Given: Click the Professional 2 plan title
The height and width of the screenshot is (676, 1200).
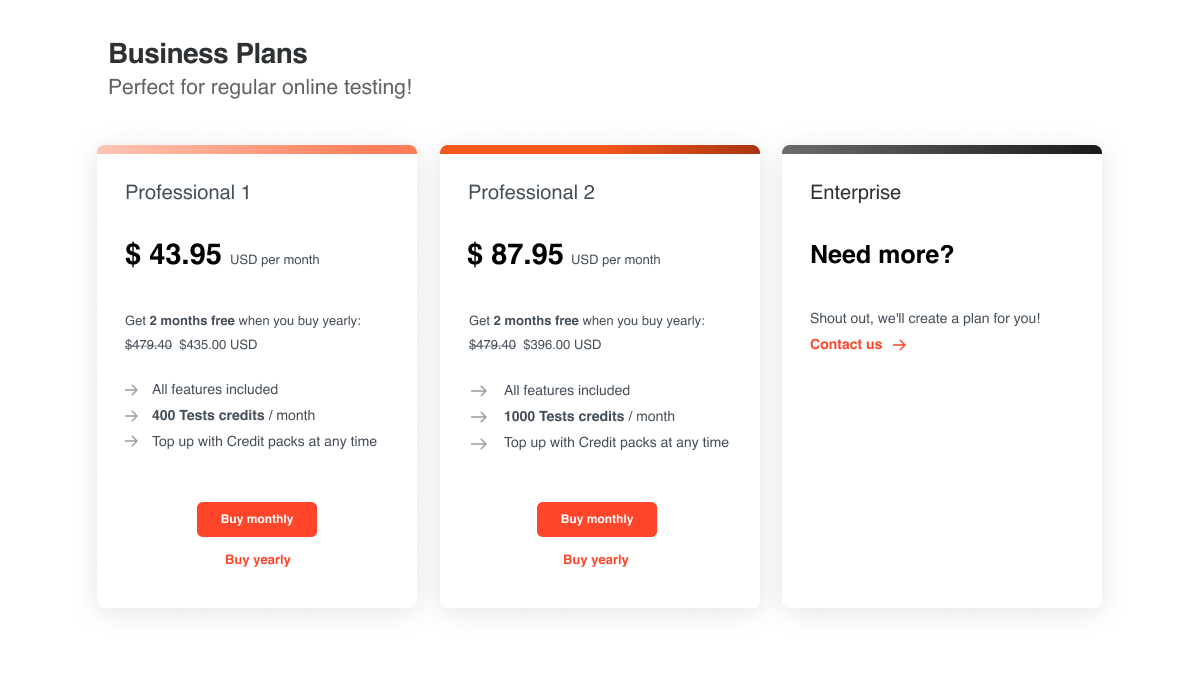Looking at the screenshot, I should [x=531, y=193].
